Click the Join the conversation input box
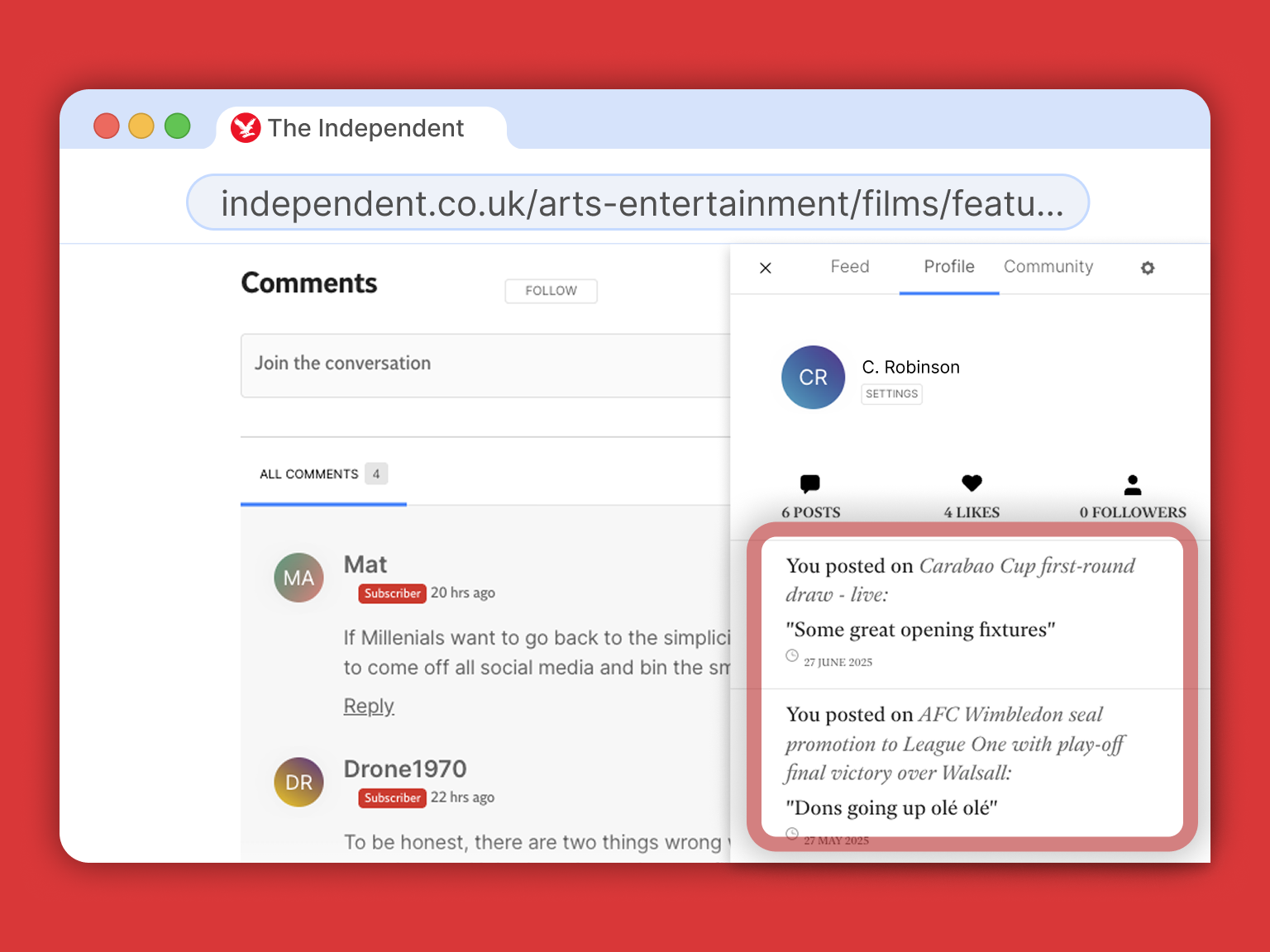 pyautogui.click(x=486, y=365)
